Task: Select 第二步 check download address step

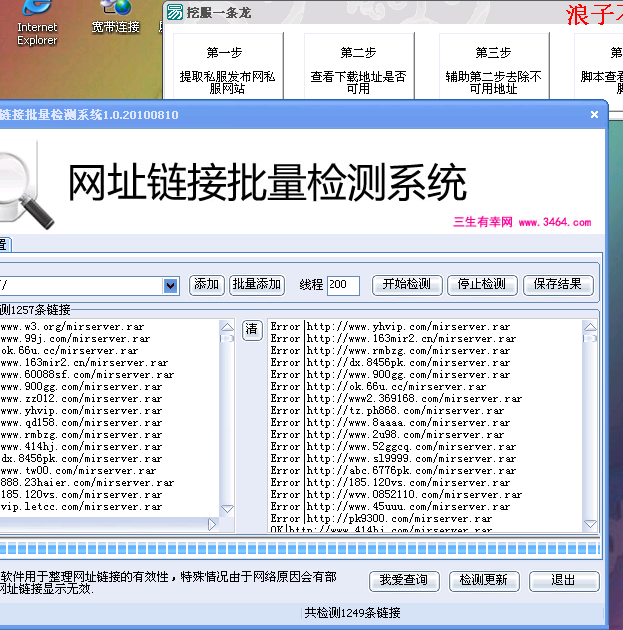Action: (x=358, y=65)
